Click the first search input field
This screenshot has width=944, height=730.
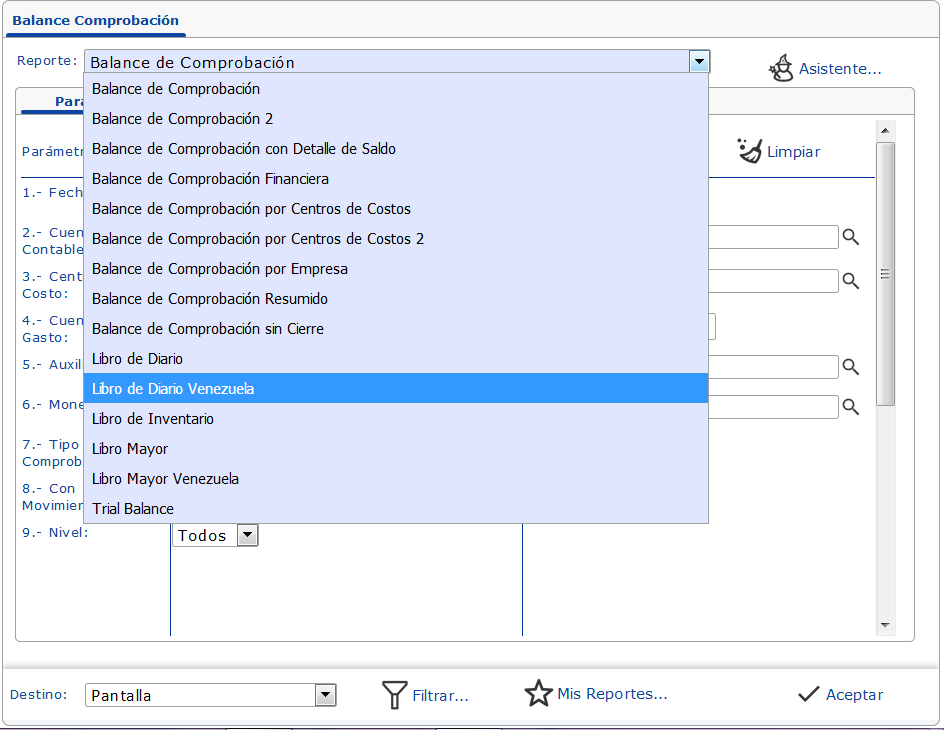click(773, 237)
